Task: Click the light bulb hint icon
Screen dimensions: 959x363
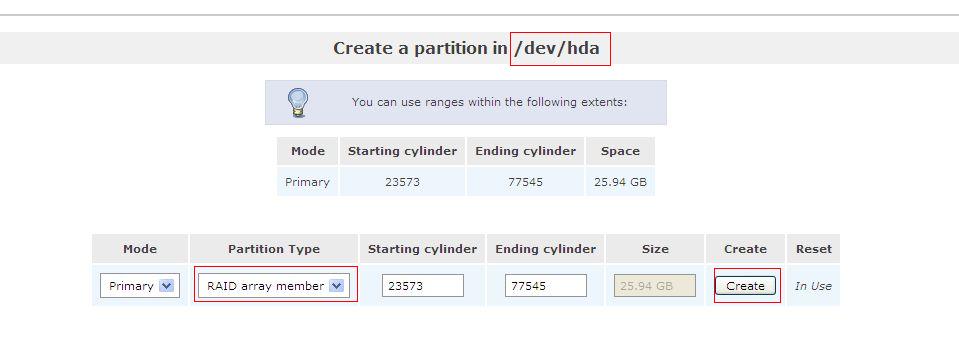Action: [298, 103]
